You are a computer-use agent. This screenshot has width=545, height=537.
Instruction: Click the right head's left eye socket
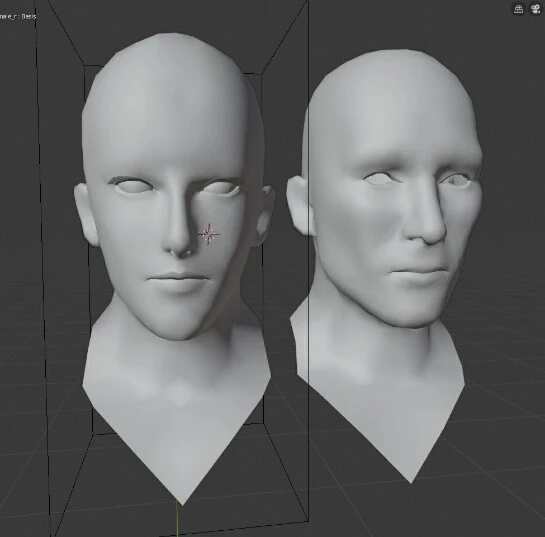379,179
